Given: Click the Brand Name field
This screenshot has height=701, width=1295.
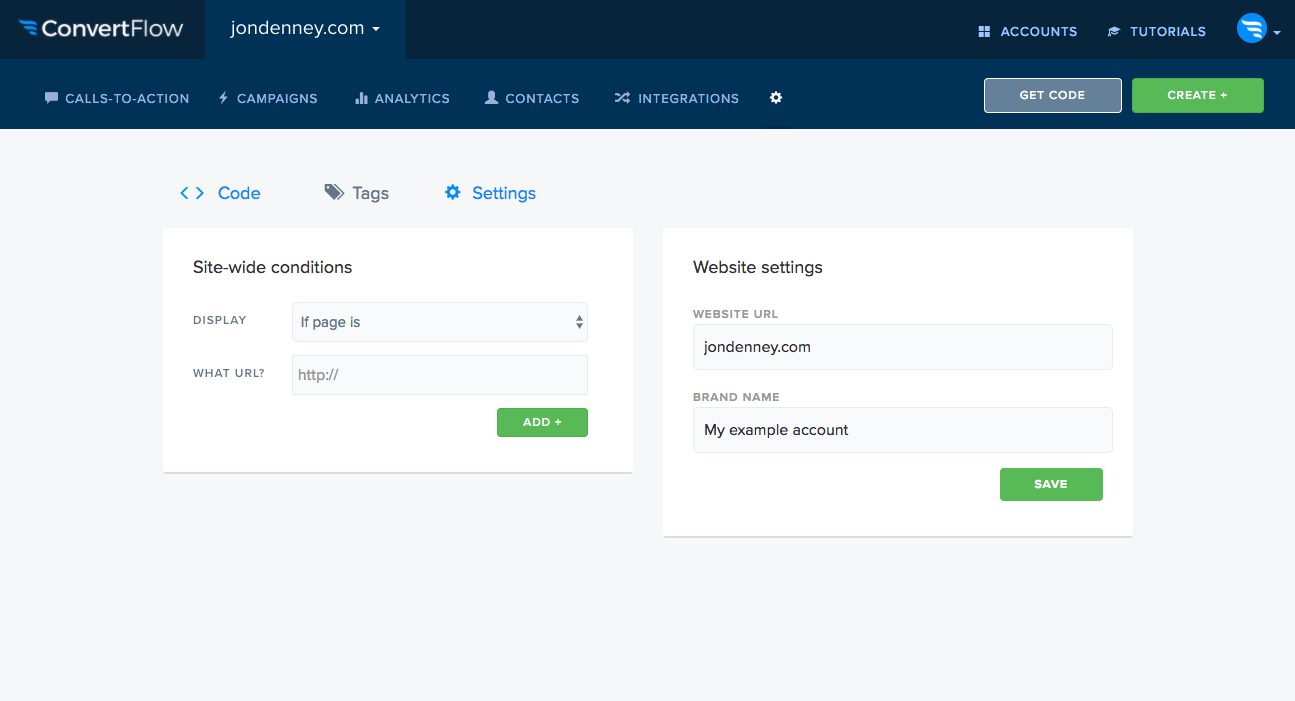Looking at the screenshot, I should tap(903, 430).
